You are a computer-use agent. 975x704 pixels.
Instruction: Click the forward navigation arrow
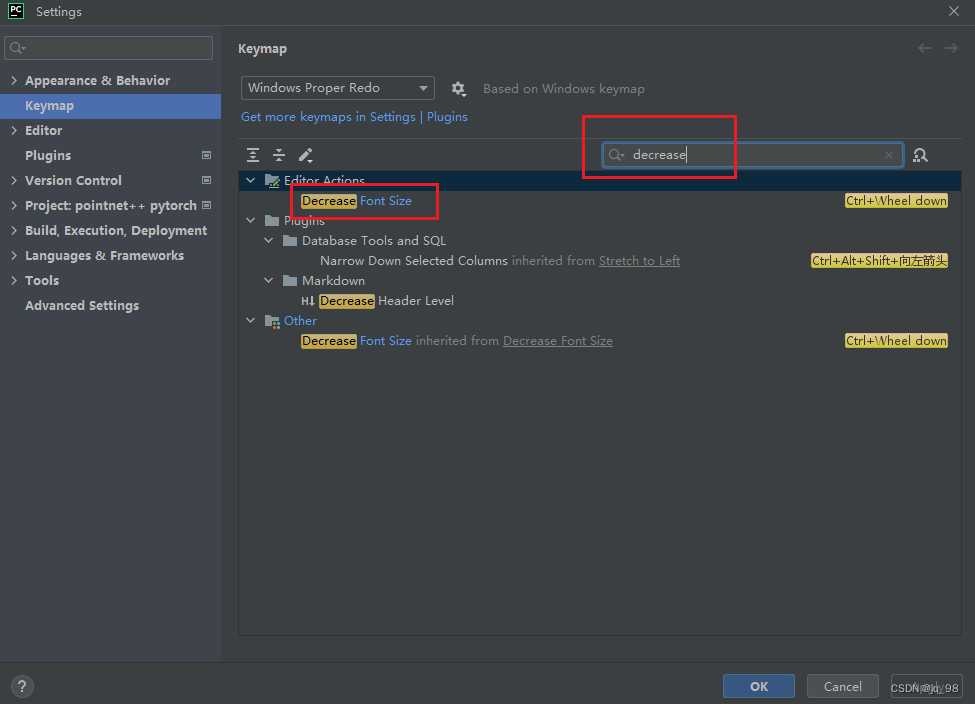(x=951, y=49)
